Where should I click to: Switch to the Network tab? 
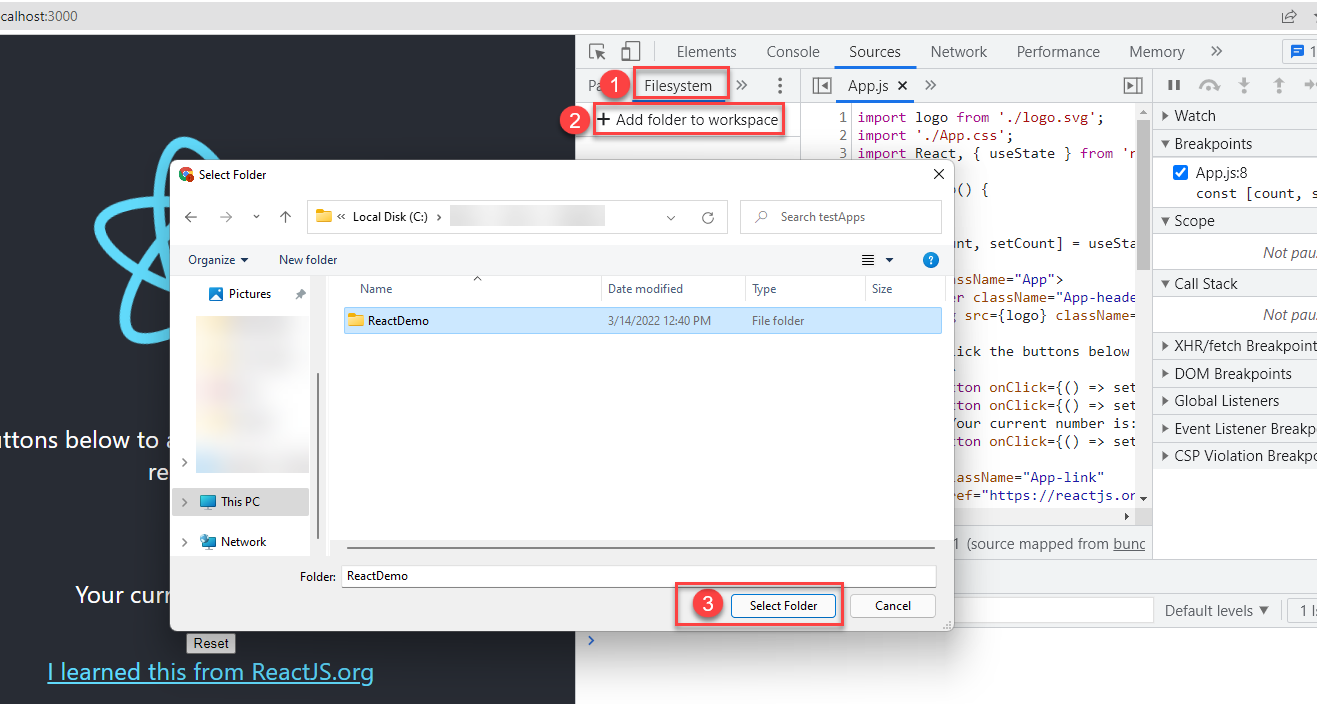pyautogui.click(x=958, y=52)
